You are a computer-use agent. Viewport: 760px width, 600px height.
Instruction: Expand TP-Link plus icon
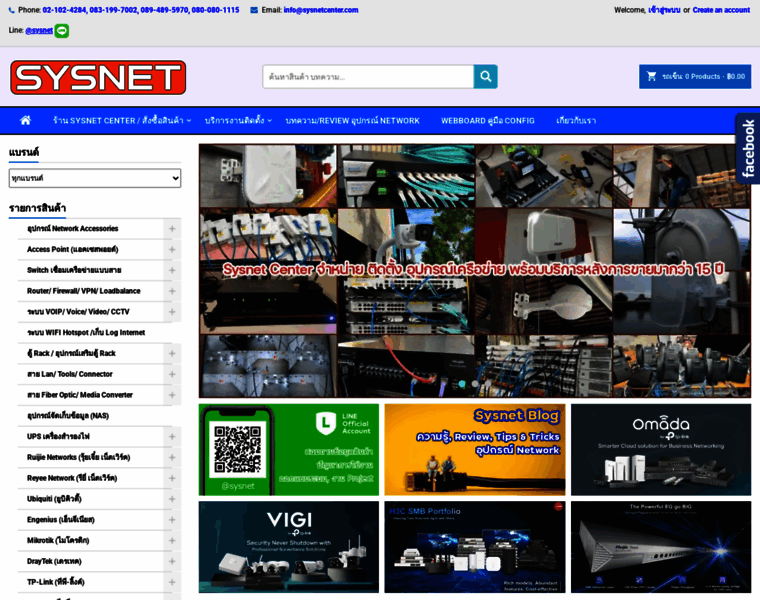[x=172, y=583]
